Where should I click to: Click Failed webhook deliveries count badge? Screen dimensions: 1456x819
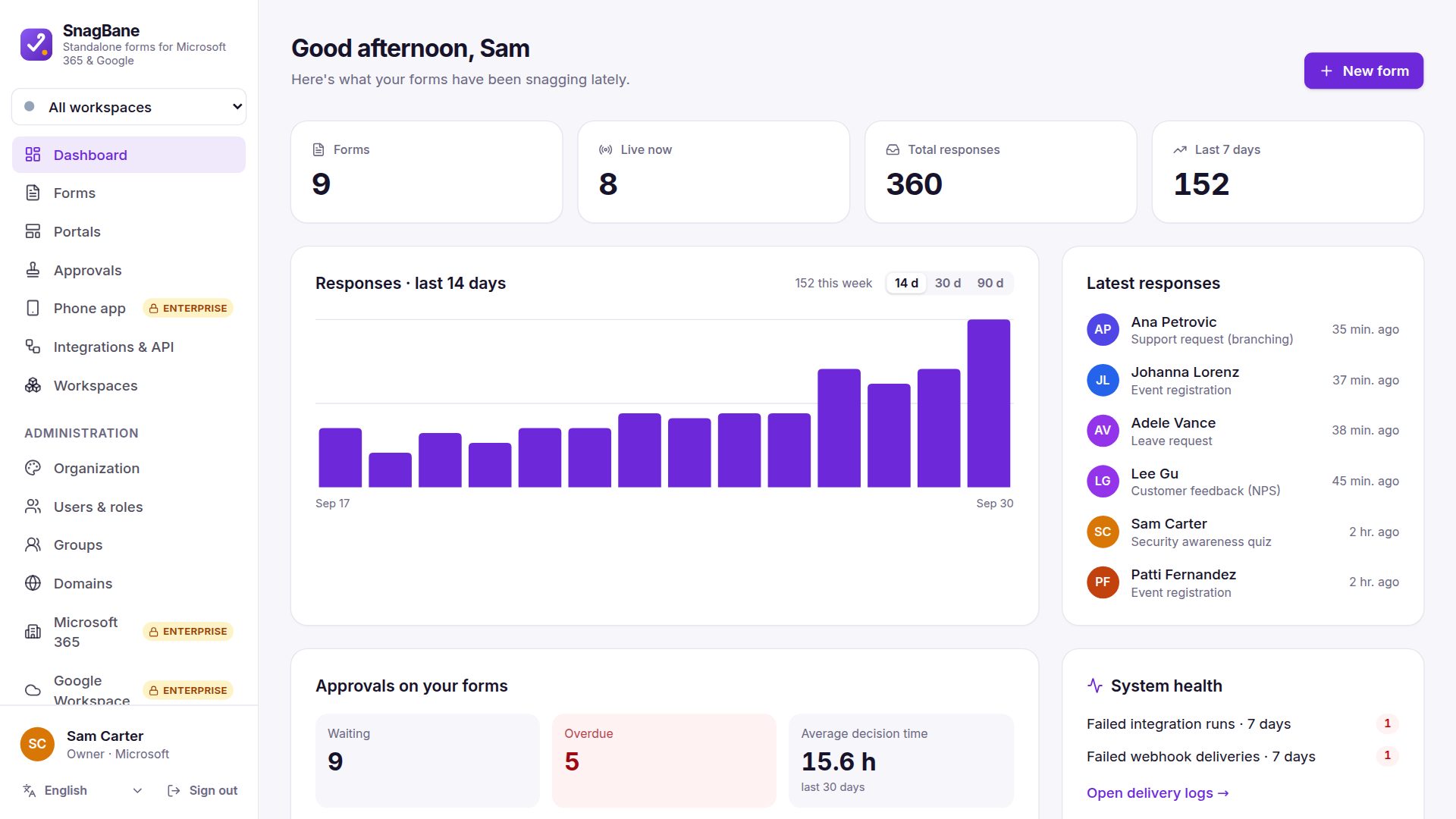(x=1387, y=755)
